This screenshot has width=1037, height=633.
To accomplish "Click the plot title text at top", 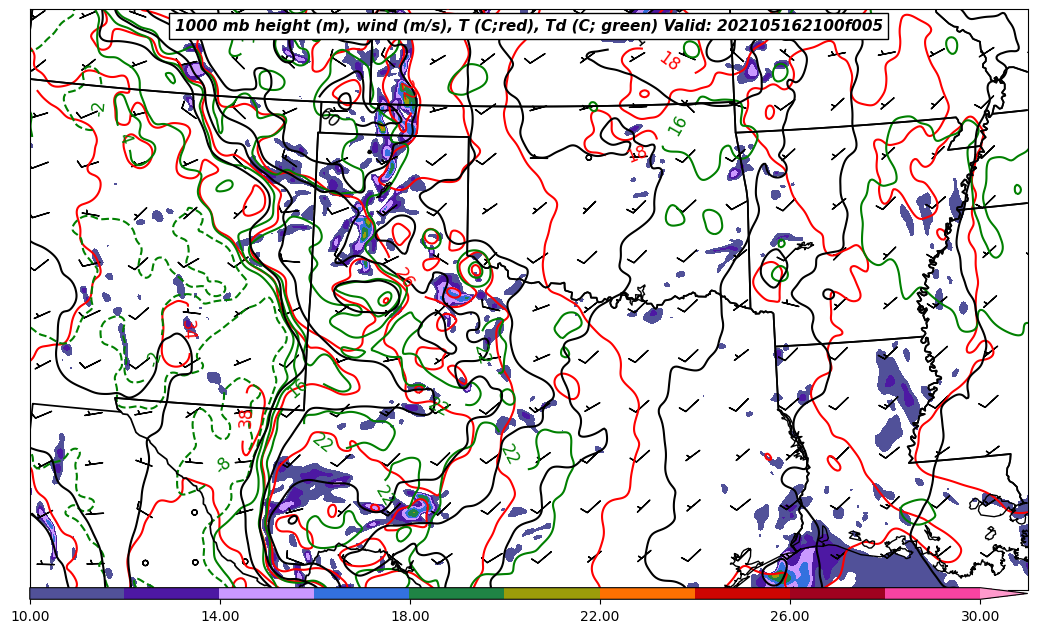I will [x=529, y=26].
